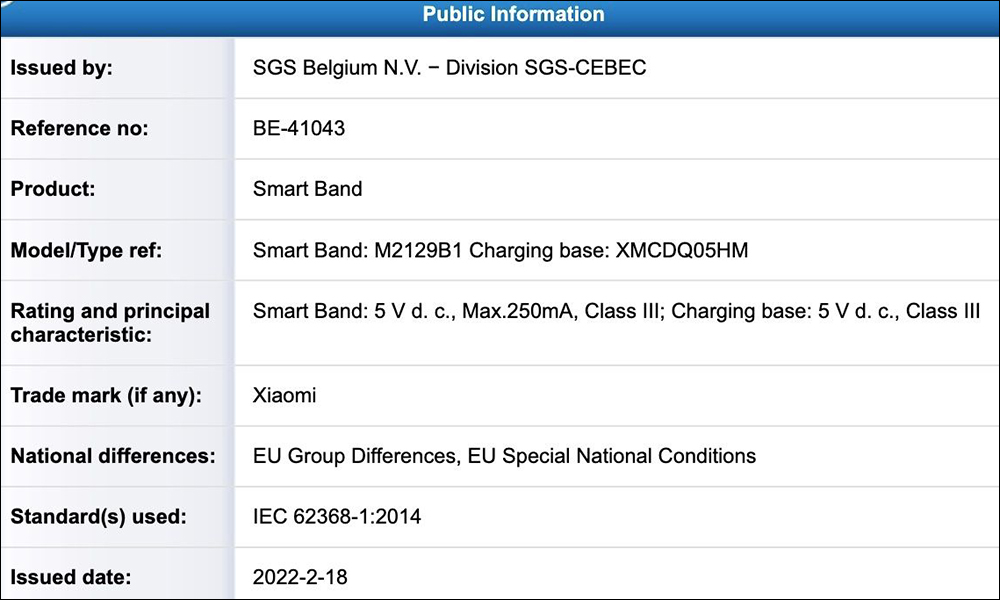This screenshot has height=600, width=1000.
Task: Select the Model/Type ref label
Action: [x=86, y=250]
